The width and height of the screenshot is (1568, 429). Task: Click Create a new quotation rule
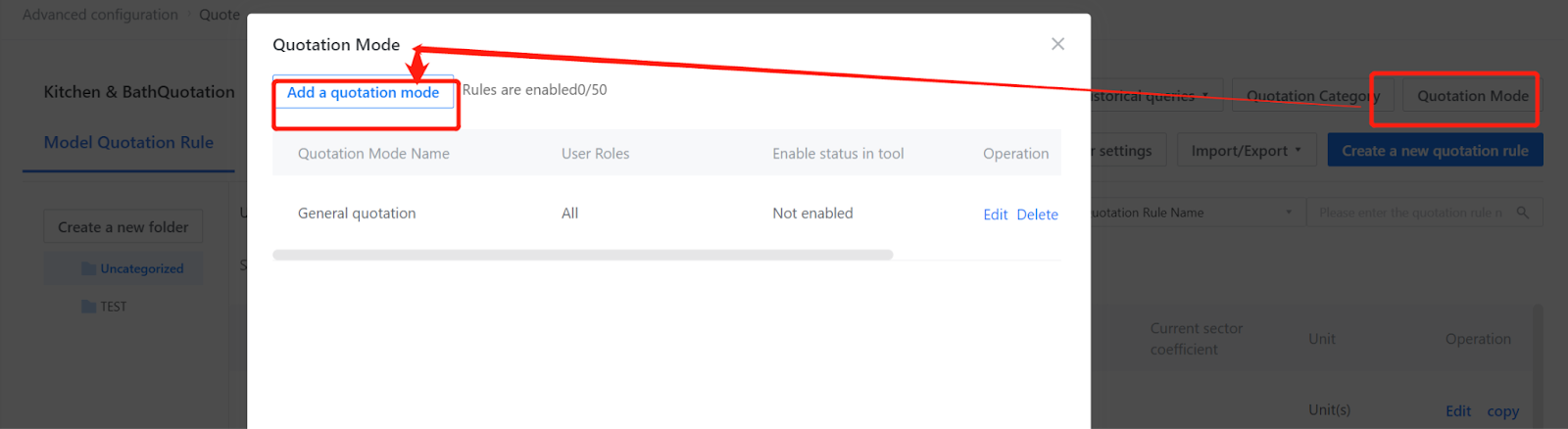[1435, 151]
